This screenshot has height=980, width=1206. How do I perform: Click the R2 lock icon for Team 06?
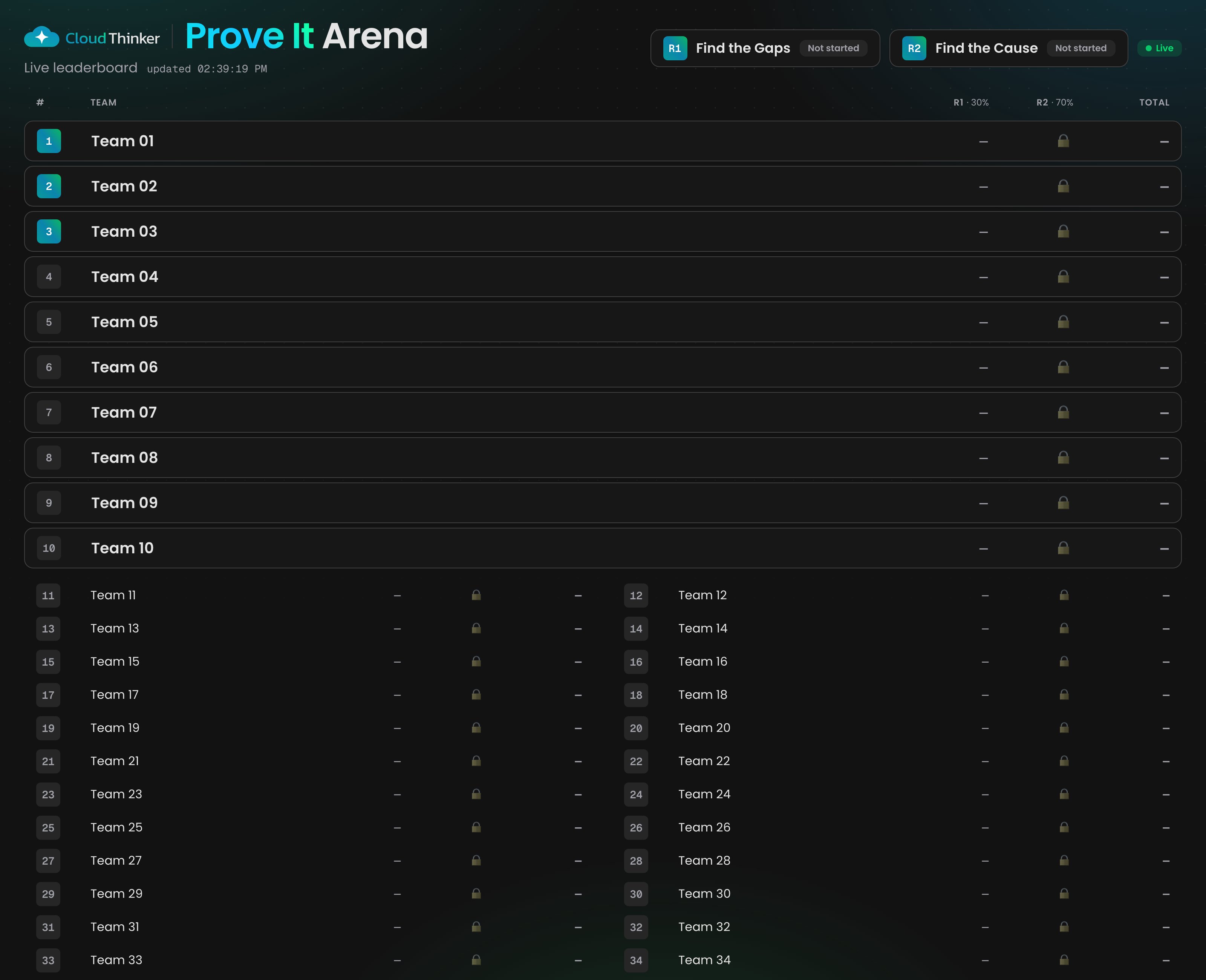pyautogui.click(x=1063, y=367)
